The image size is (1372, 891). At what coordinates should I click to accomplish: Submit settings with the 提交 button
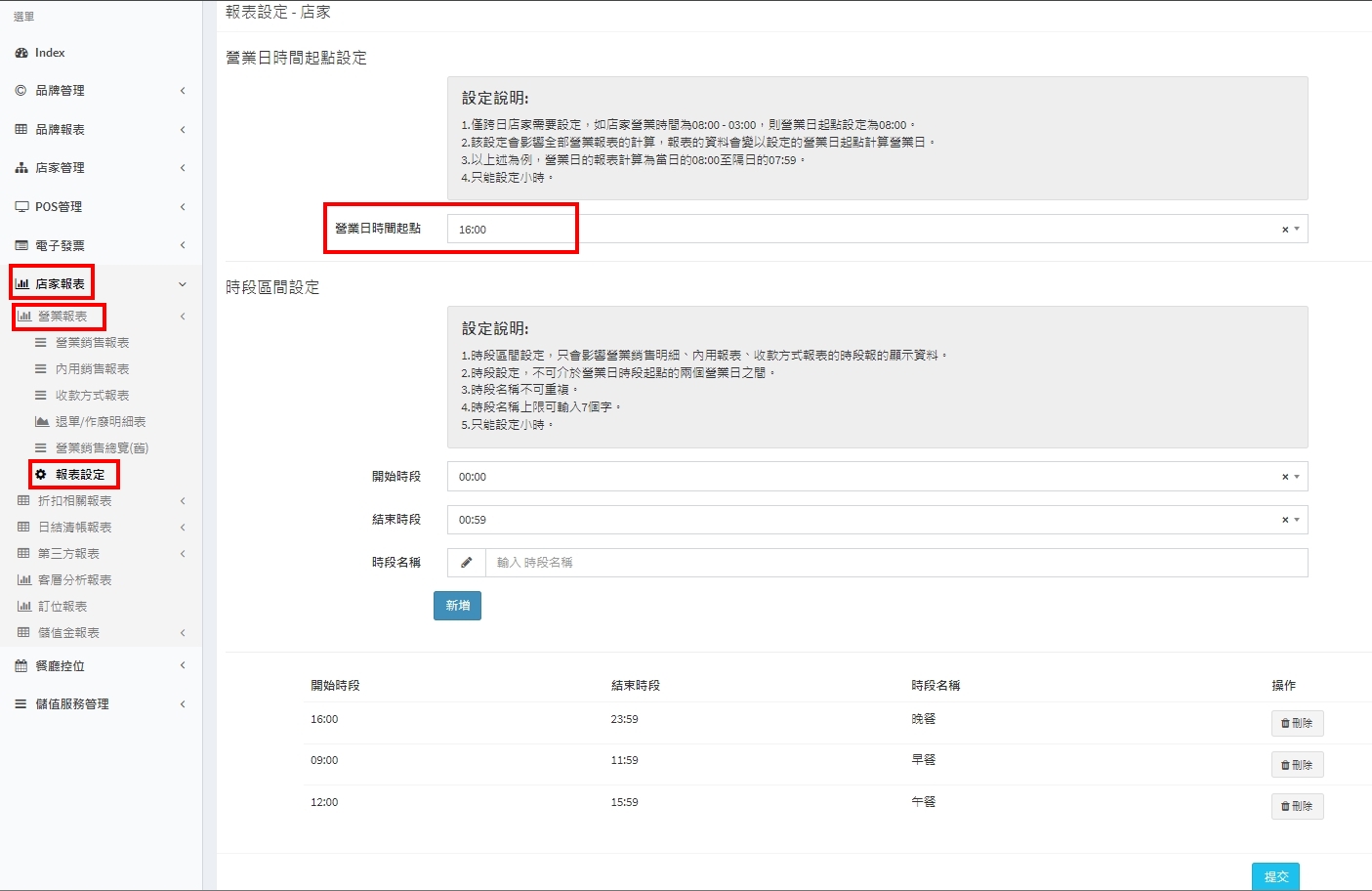(1275, 876)
